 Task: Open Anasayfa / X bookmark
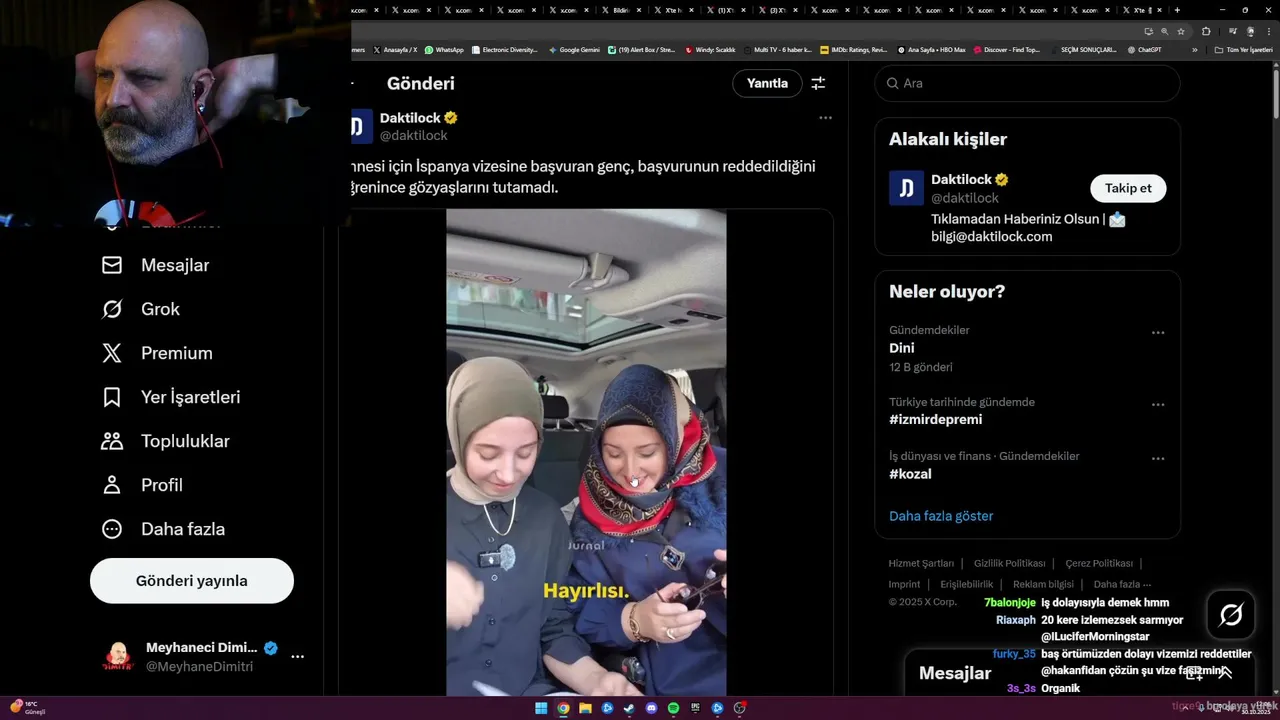[395, 49]
